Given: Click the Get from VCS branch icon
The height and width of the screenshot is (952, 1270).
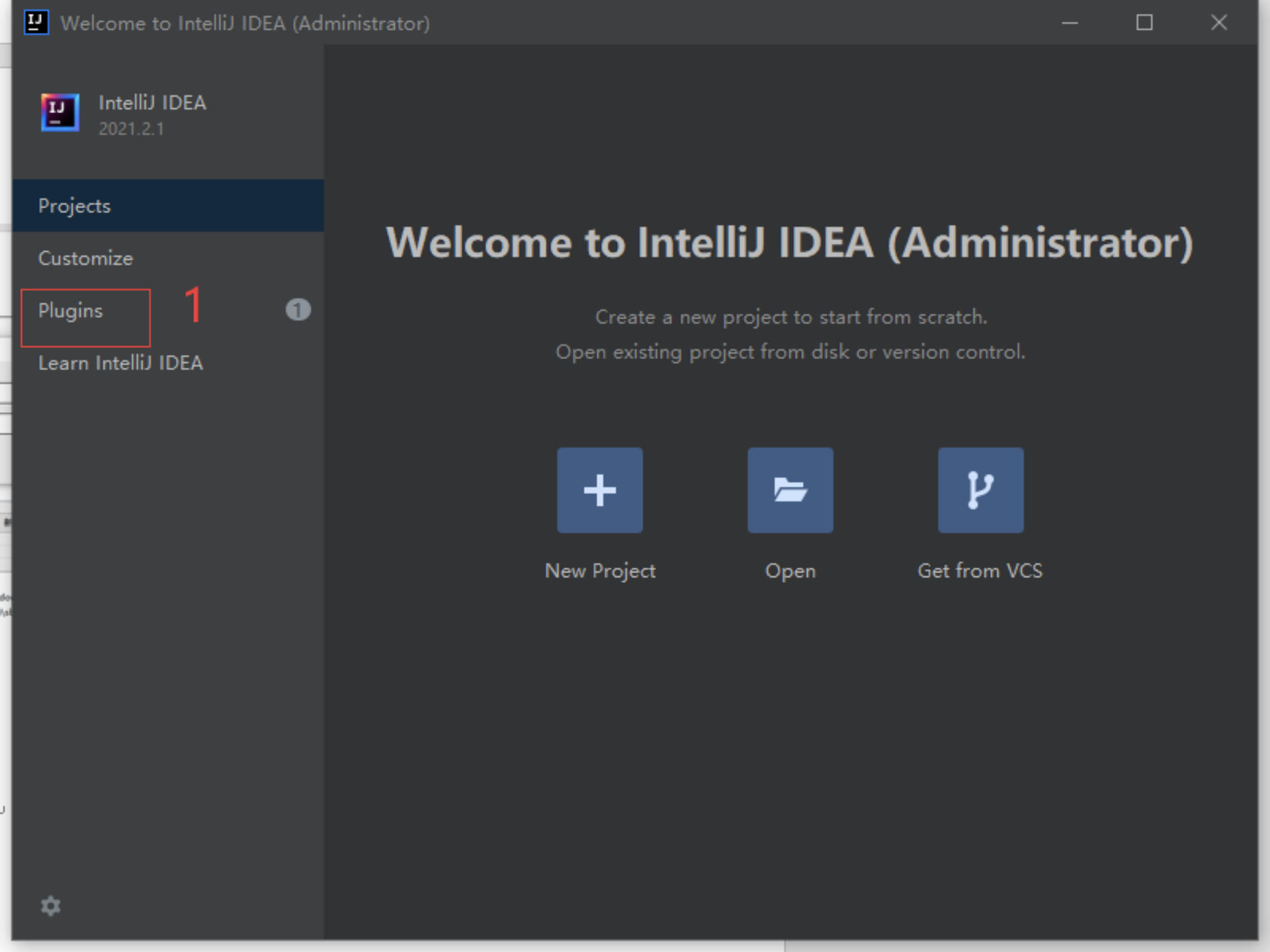Looking at the screenshot, I should (x=980, y=490).
